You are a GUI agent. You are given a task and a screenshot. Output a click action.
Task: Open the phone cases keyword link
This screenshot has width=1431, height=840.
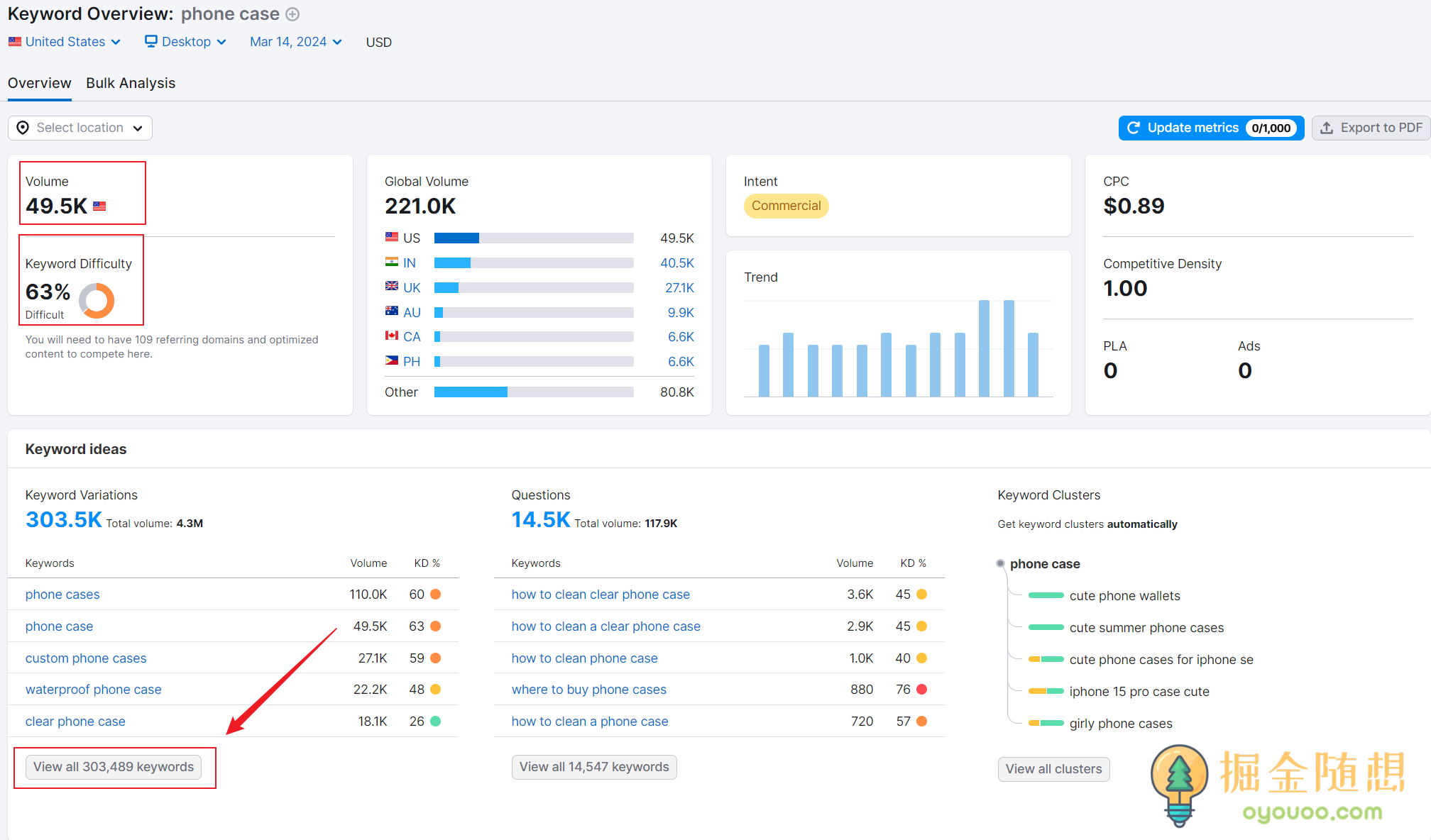point(62,595)
